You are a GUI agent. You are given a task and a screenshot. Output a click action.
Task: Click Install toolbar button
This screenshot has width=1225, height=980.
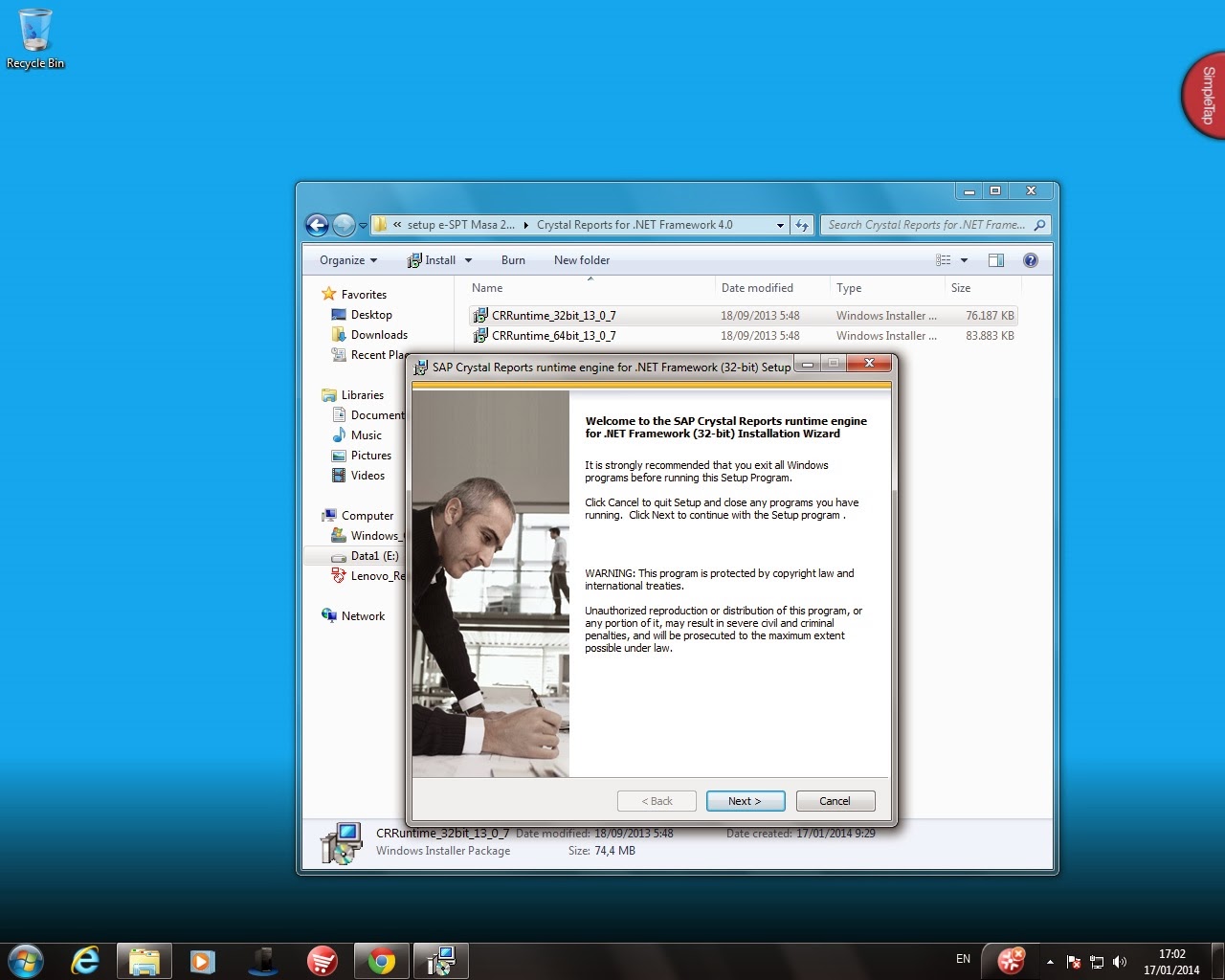pyautogui.click(x=431, y=260)
